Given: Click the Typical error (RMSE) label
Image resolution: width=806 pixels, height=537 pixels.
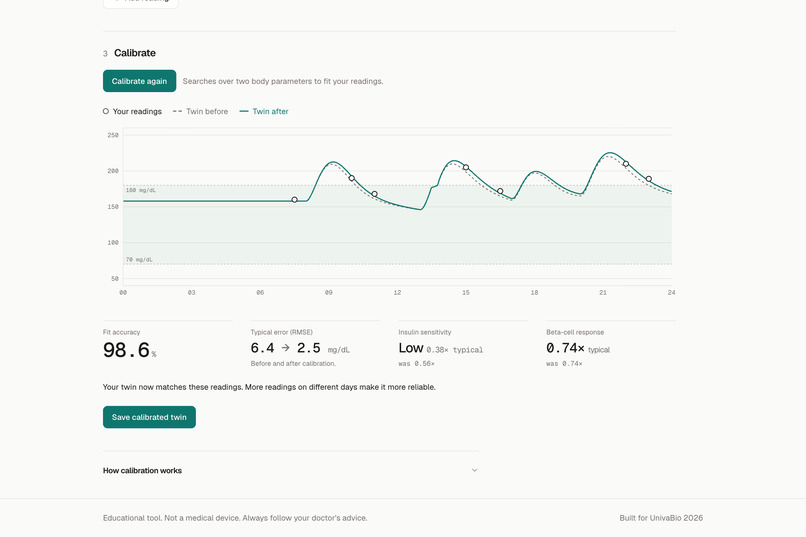Looking at the screenshot, I should tap(282, 332).
